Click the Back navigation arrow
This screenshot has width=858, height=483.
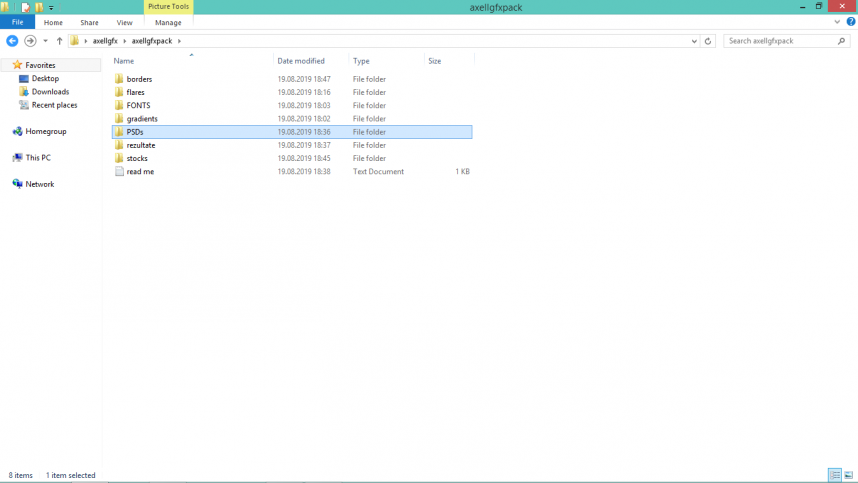coord(12,41)
